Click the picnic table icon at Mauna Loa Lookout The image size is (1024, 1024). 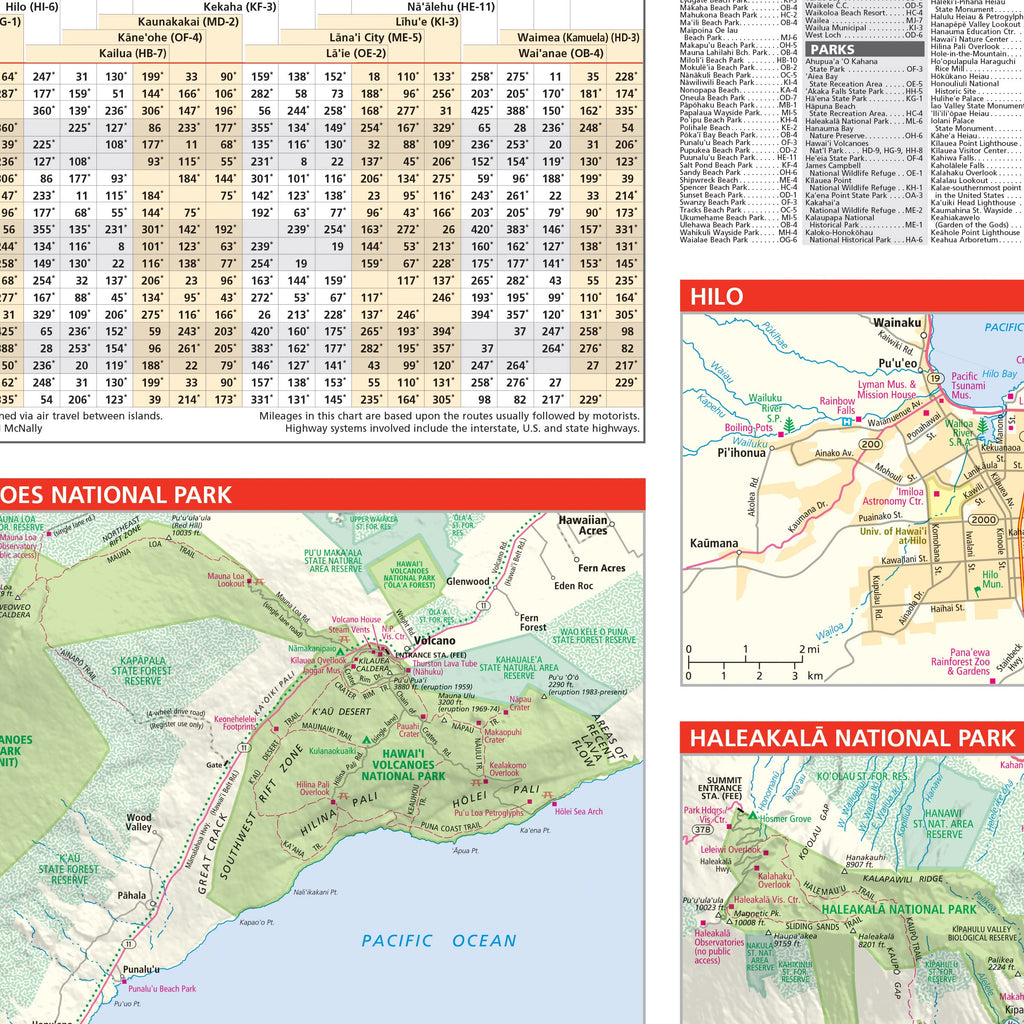tap(257, 581)
